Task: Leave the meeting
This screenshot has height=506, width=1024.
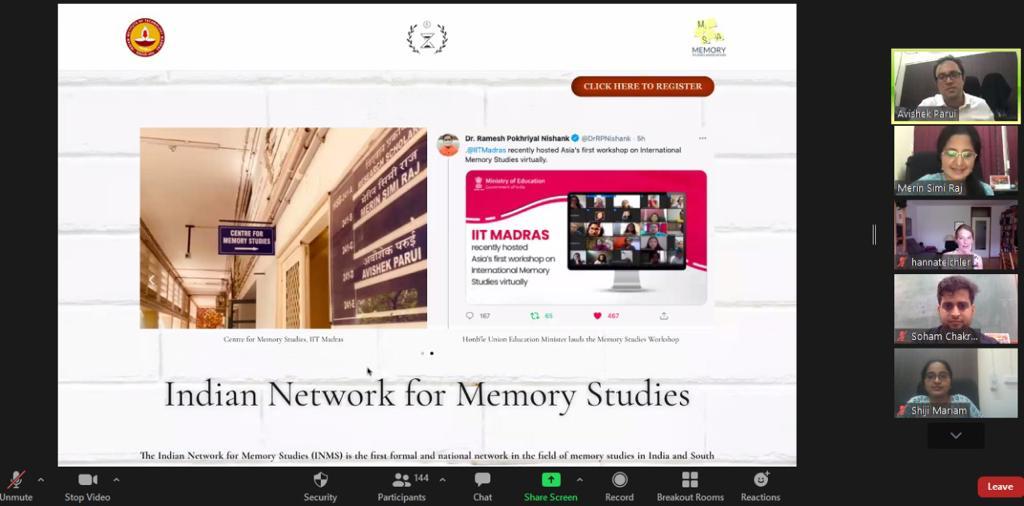Action: pos(999,487)
